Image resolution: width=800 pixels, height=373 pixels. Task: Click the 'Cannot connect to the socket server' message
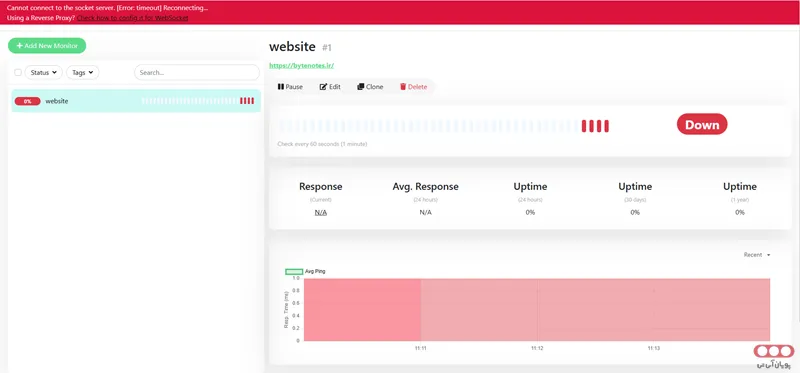107,8
